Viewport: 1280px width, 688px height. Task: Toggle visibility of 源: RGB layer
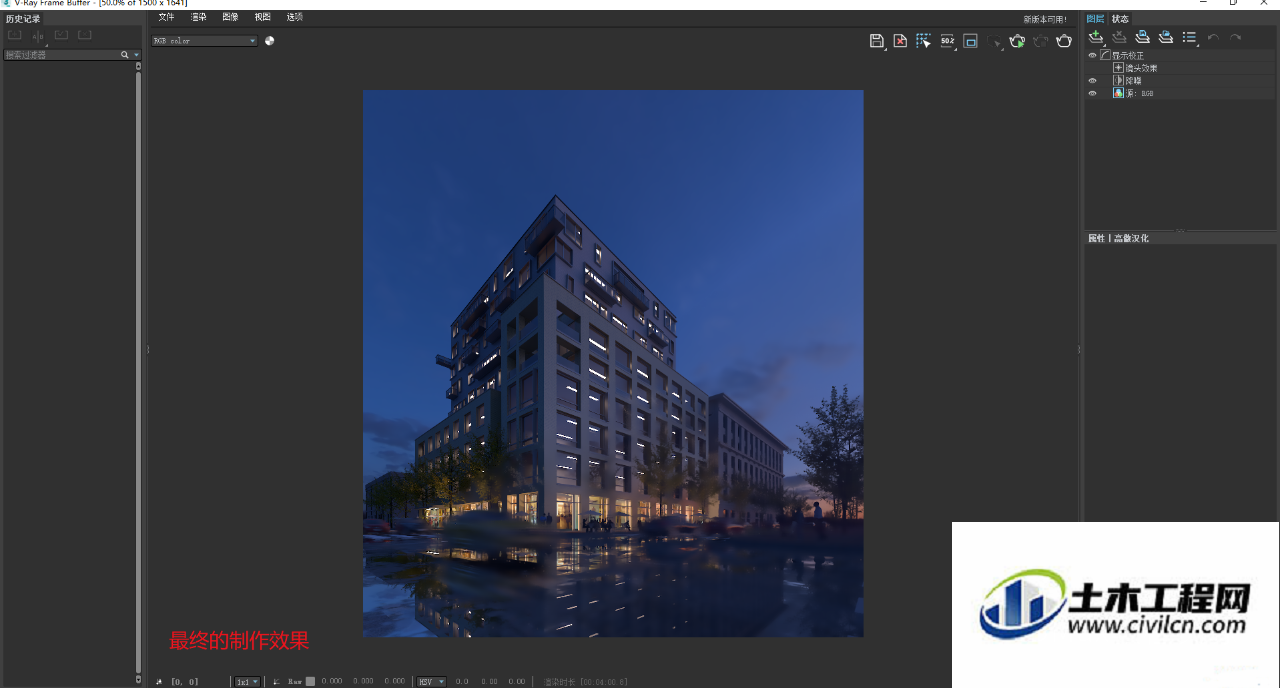(1092, 93)
